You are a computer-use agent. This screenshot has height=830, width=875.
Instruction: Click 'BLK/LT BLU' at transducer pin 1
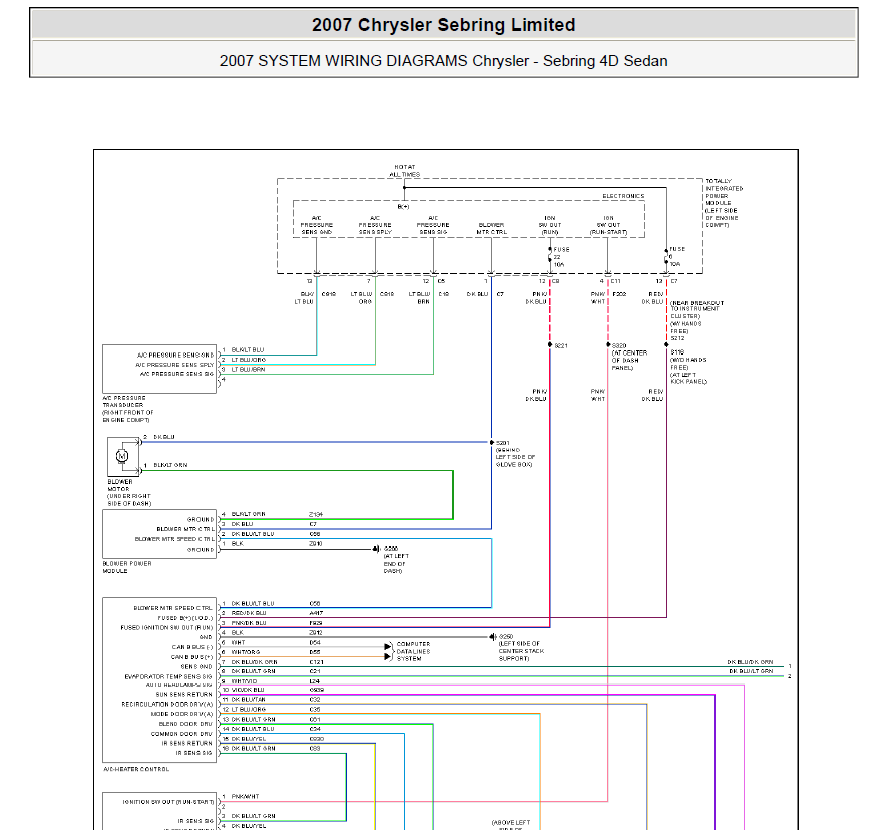click(x=248, y=350)
